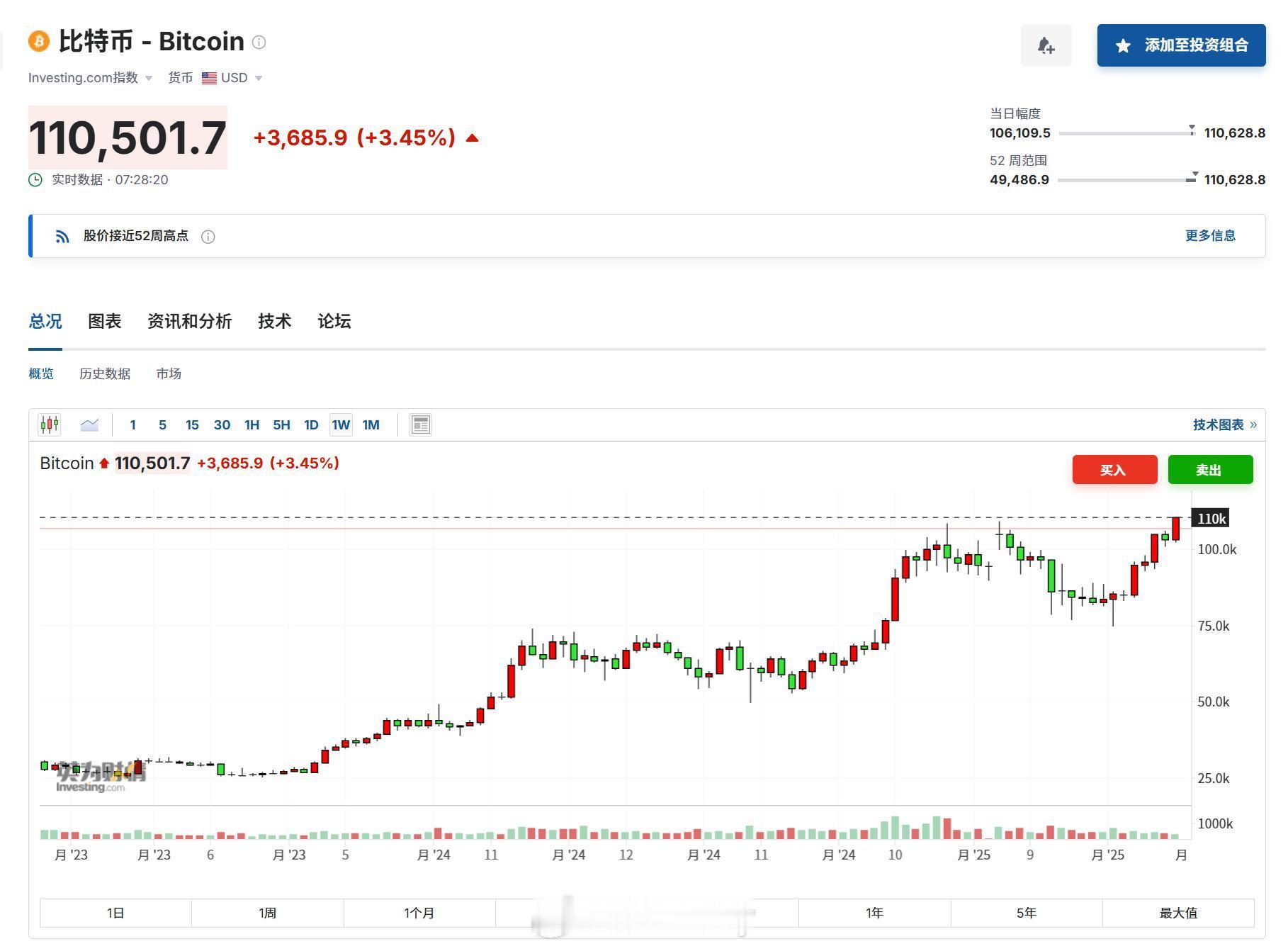This screenshot has height=951, width=1288.
Task: Click the US flag currency icon
Action: point(209,78)
